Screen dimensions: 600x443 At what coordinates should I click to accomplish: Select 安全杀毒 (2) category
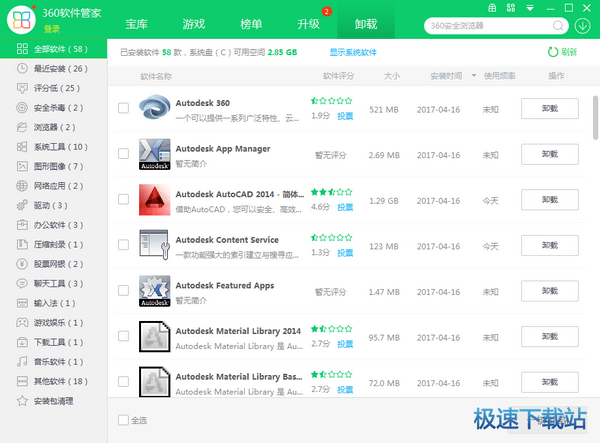coord(54,107)
